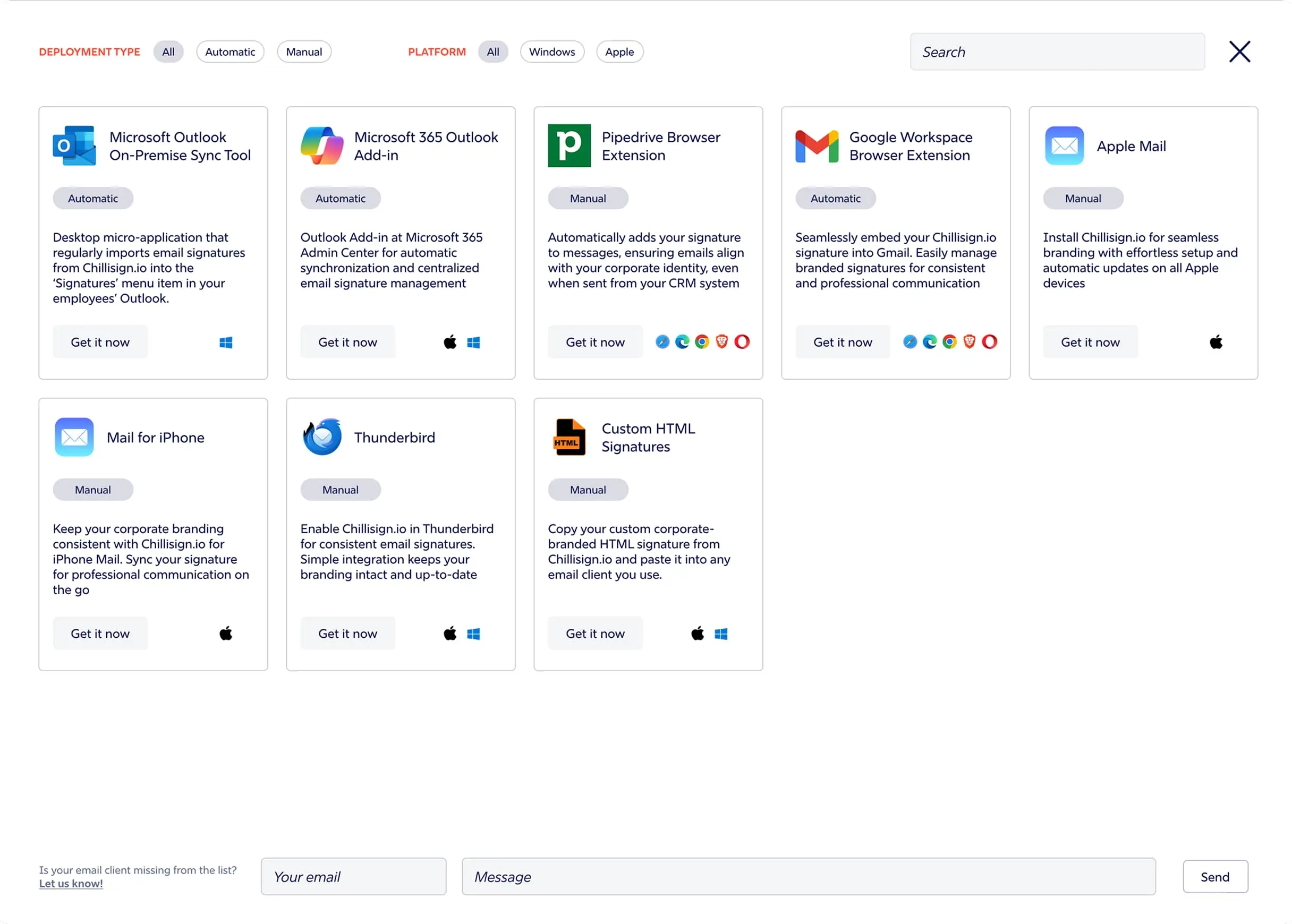Viewport: 1292px width, 924px height.
Task: Click Edge icon on Pipedrive card
Action: [682, 341]
